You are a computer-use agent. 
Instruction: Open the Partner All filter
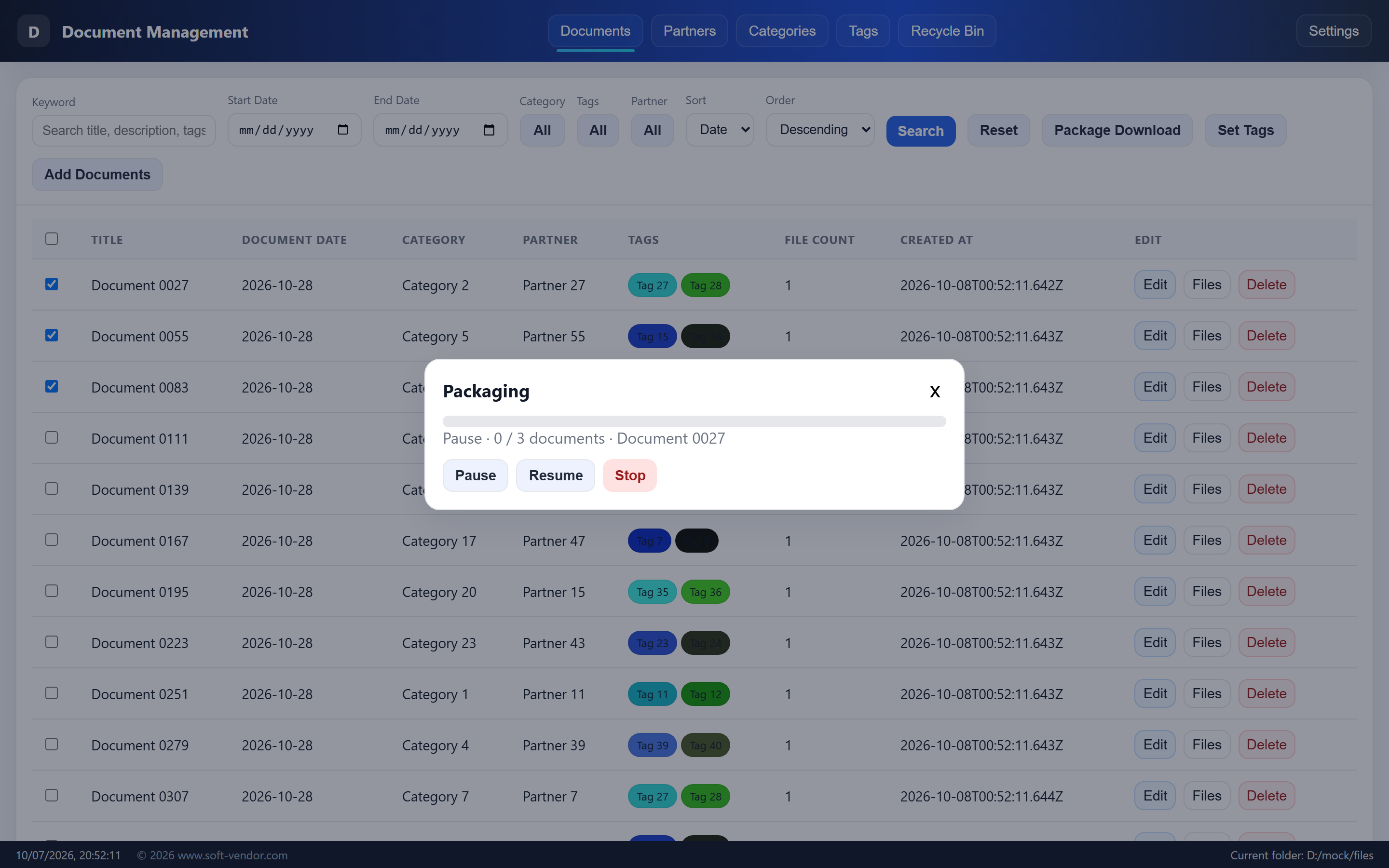(652, 130)
